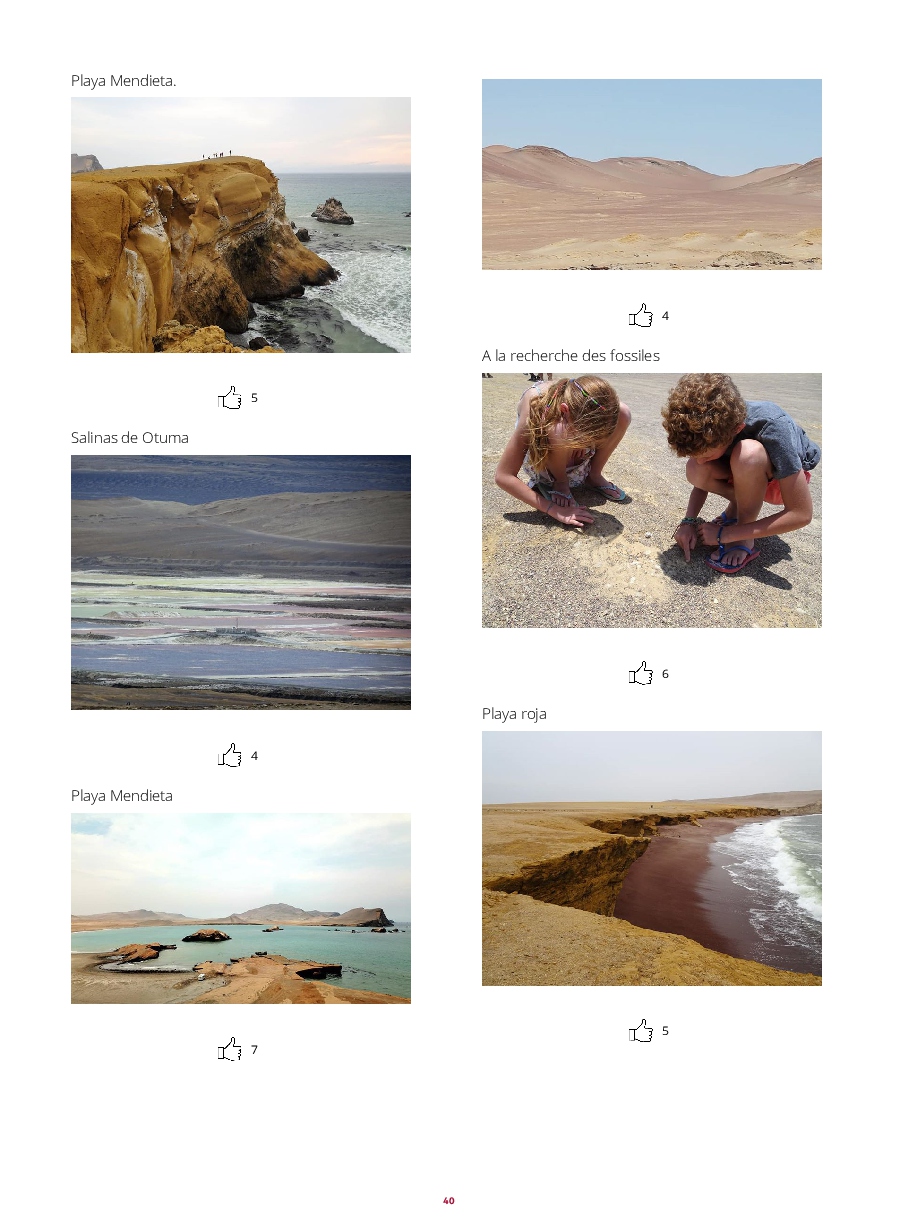This screenshot has height=1228, width=898.
Task: Select 'Playa Mendieta' caption above bay photo
Action: 122,796
